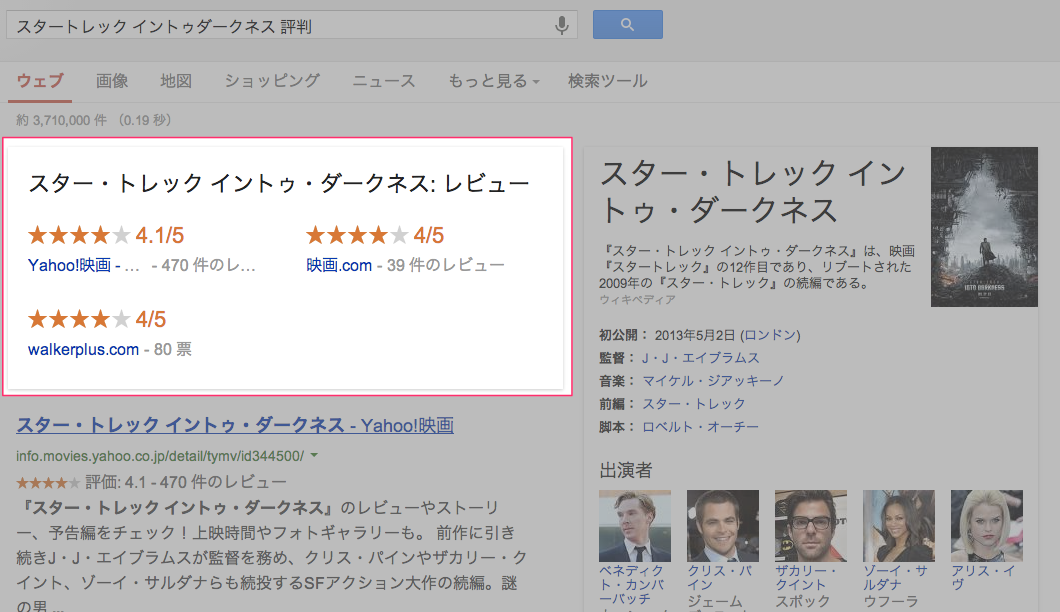The width and height of the screenshot is (1060, 612).
Task: Click the 初公開 release date 2013年5月2日 text
Action: coord(695,335)
